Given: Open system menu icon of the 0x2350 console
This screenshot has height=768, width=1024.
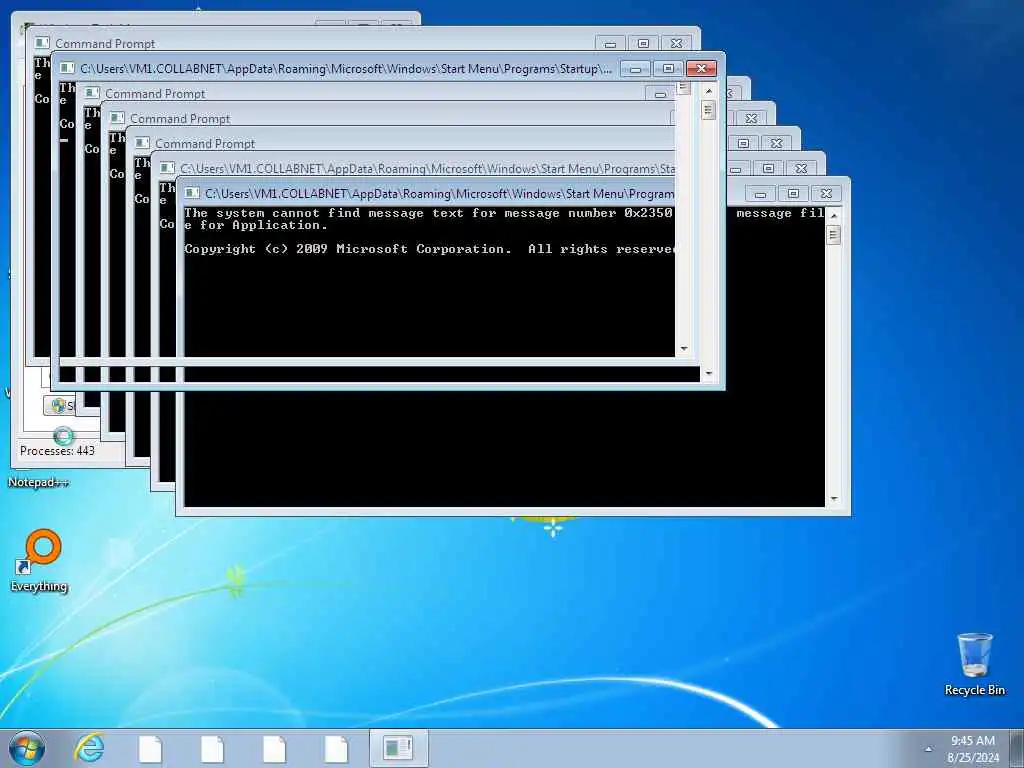Looking at the screenshot, I should (x=191, y=193).
